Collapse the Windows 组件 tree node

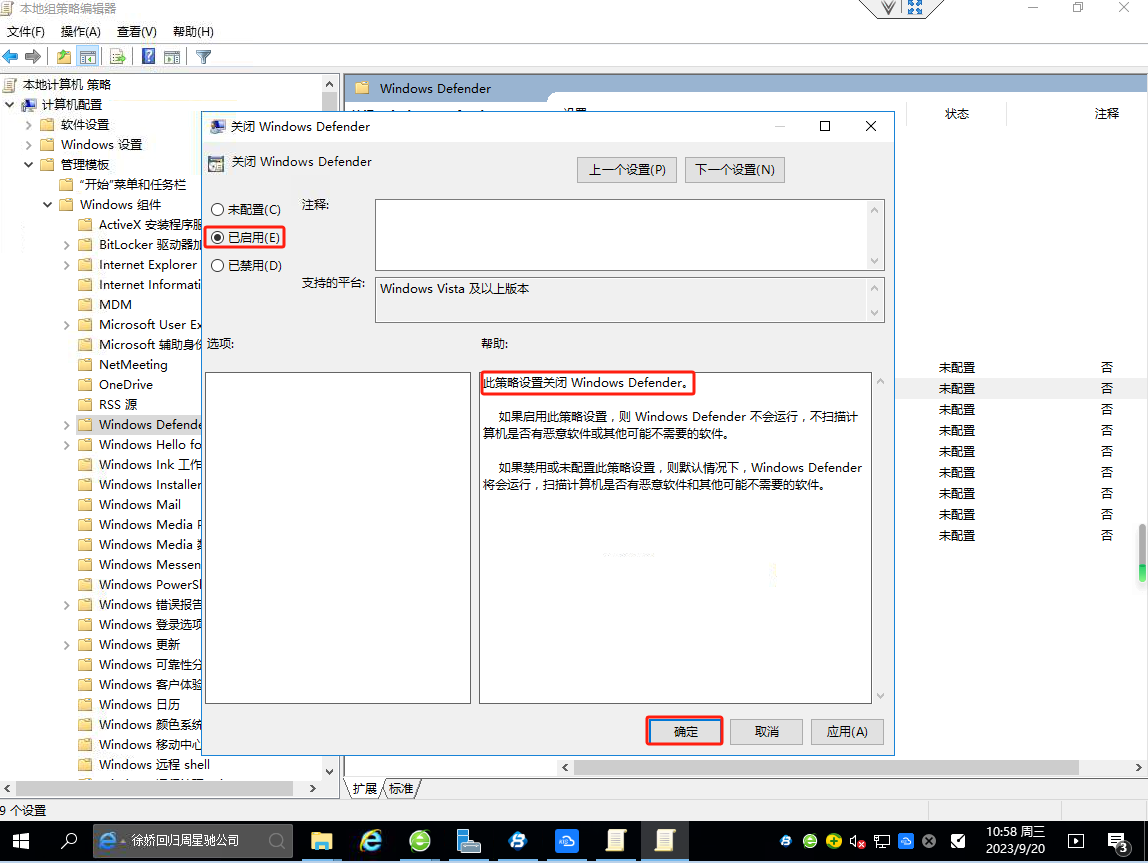48,205
